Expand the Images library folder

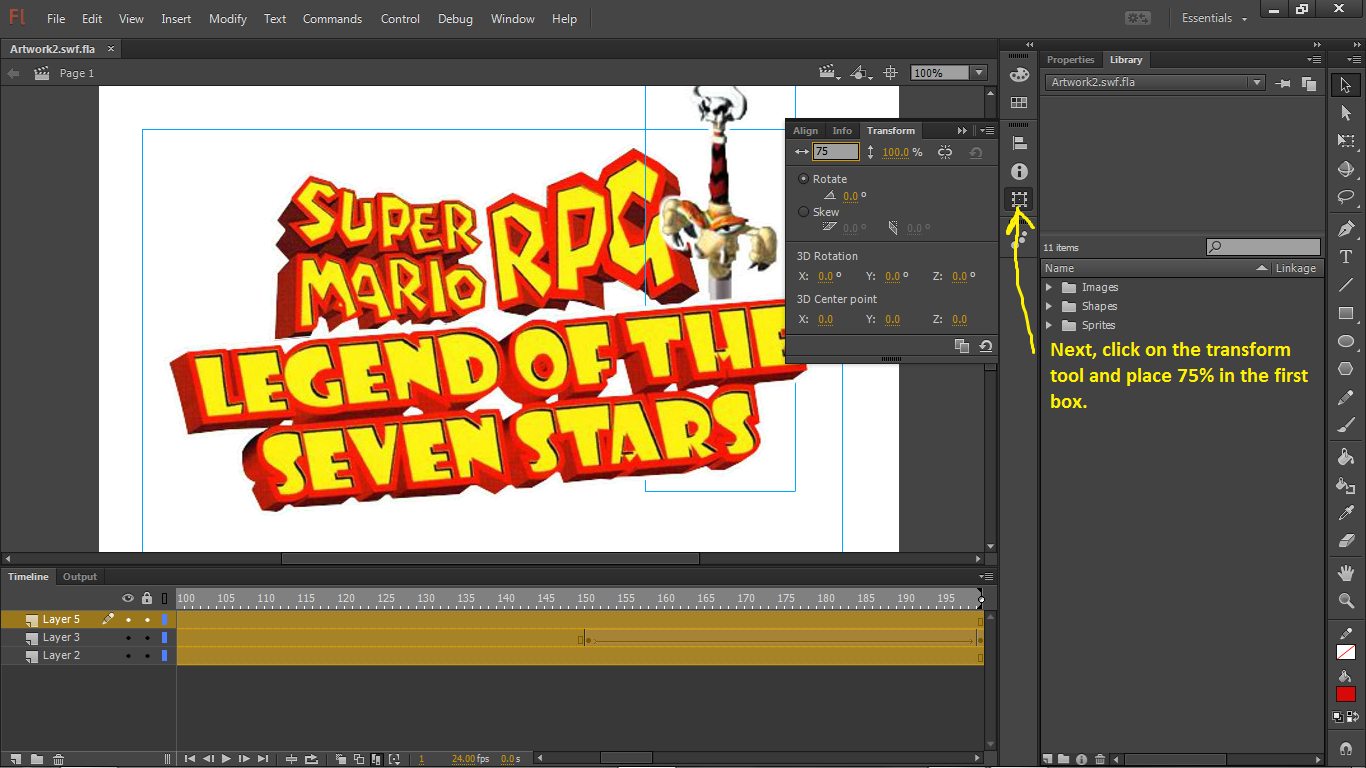1049,287
